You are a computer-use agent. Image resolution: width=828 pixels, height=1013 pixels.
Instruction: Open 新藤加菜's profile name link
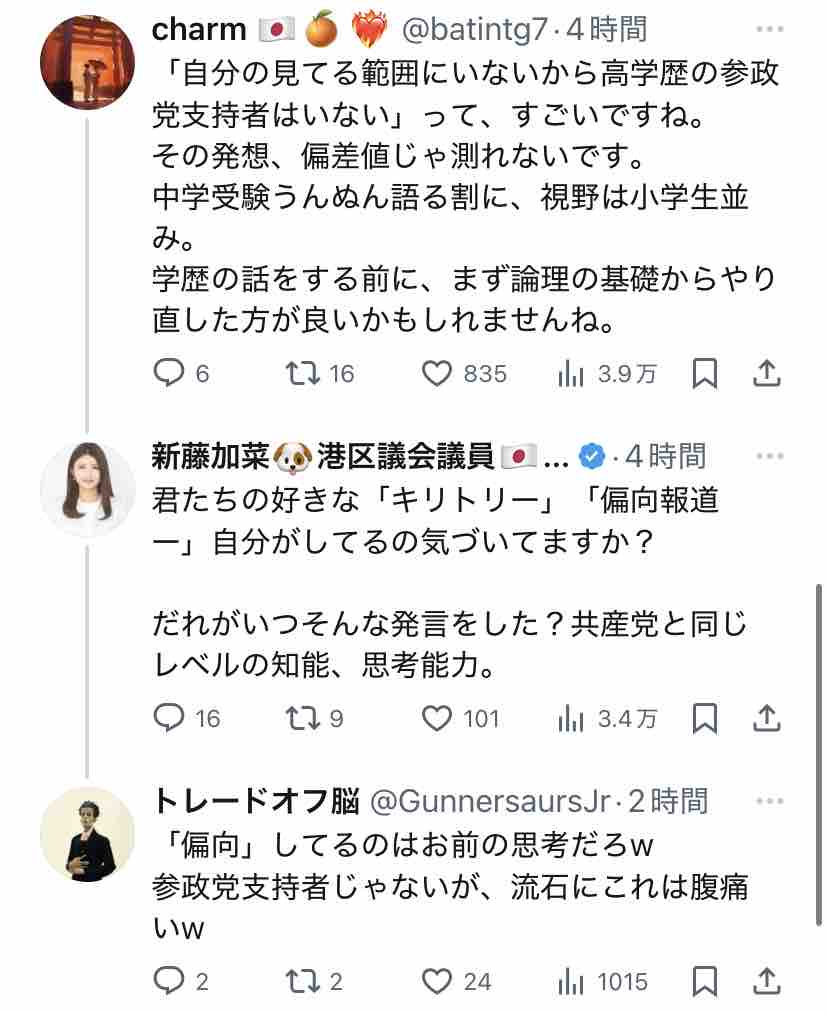coord(324,456)
